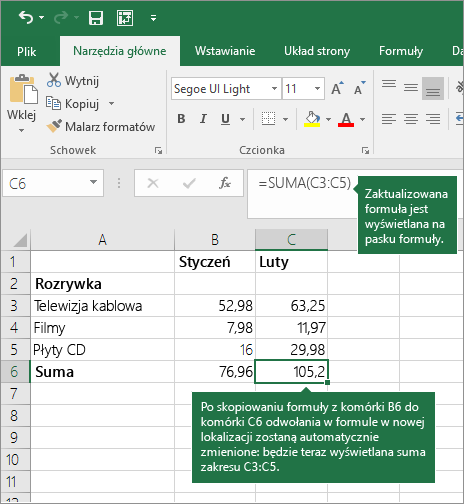Click the Płyty CD cell
This screenshot has height=504, width=464.
coord(102,350)
